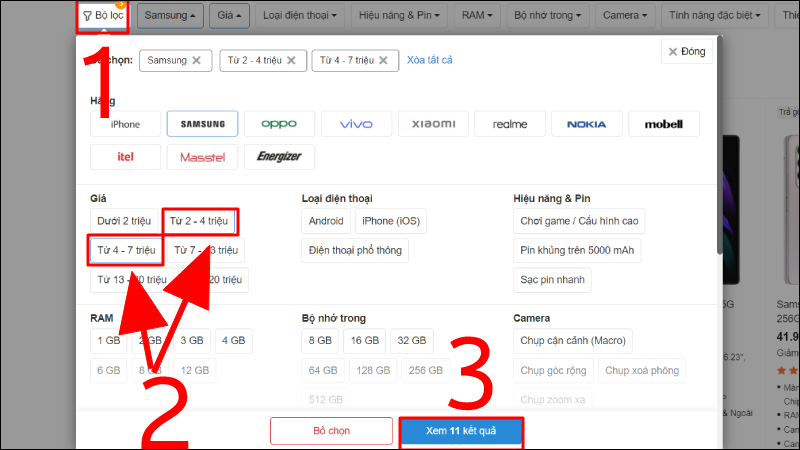
Task: Remove the Từ 2 - 4 triệu tag
Action: [x=291, y=60]
